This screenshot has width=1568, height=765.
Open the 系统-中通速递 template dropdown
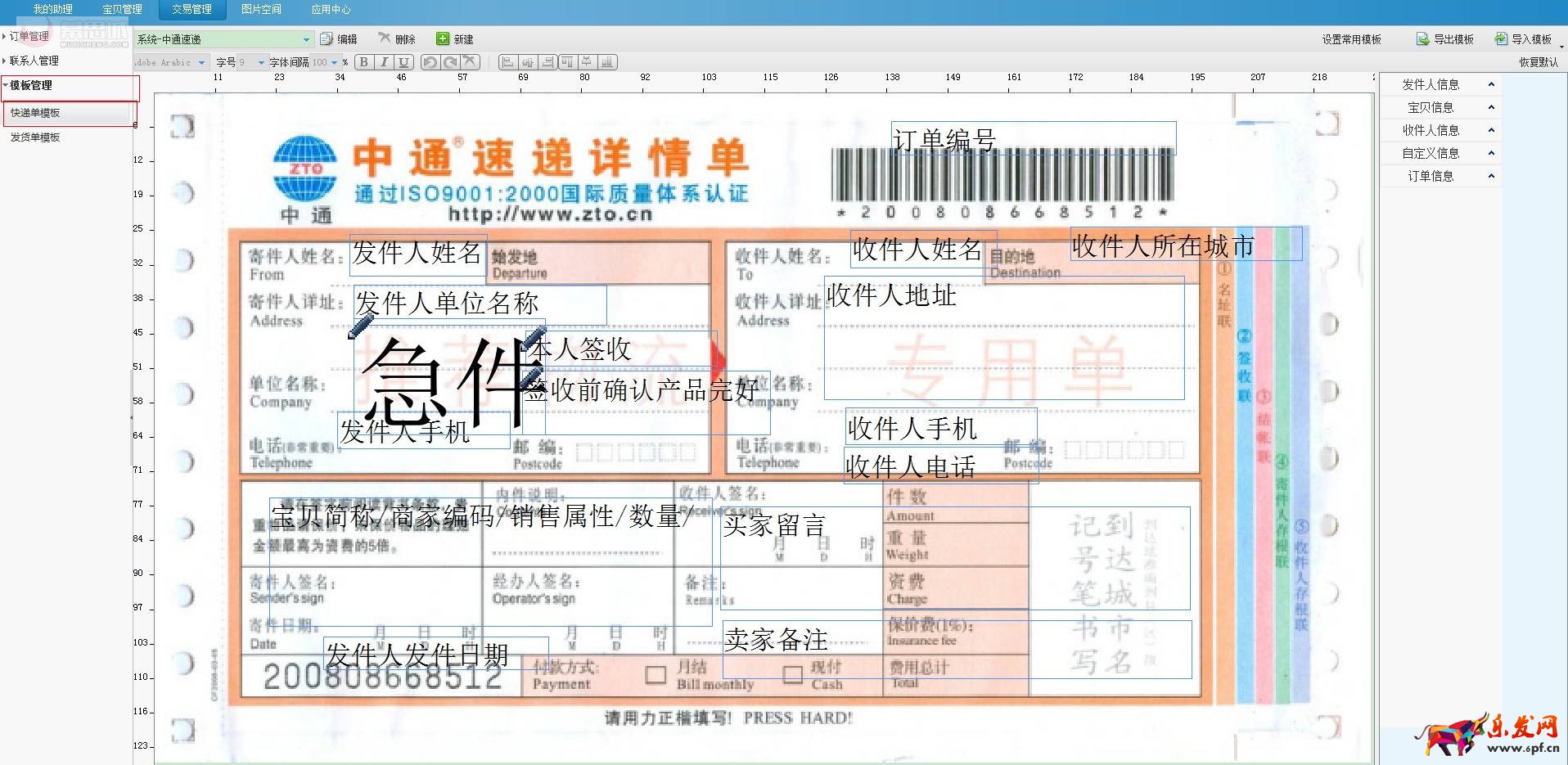307,38
